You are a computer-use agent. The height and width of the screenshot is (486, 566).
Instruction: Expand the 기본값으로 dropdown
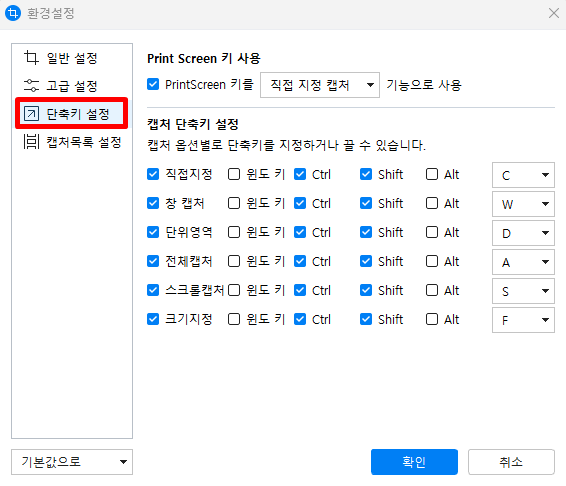(72, 462)
